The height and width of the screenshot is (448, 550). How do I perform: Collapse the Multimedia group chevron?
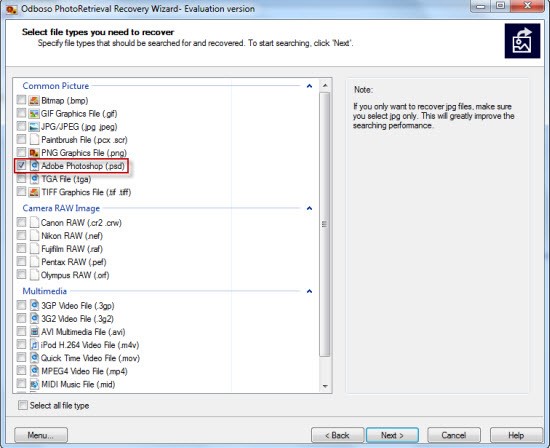tap(309, 291)
